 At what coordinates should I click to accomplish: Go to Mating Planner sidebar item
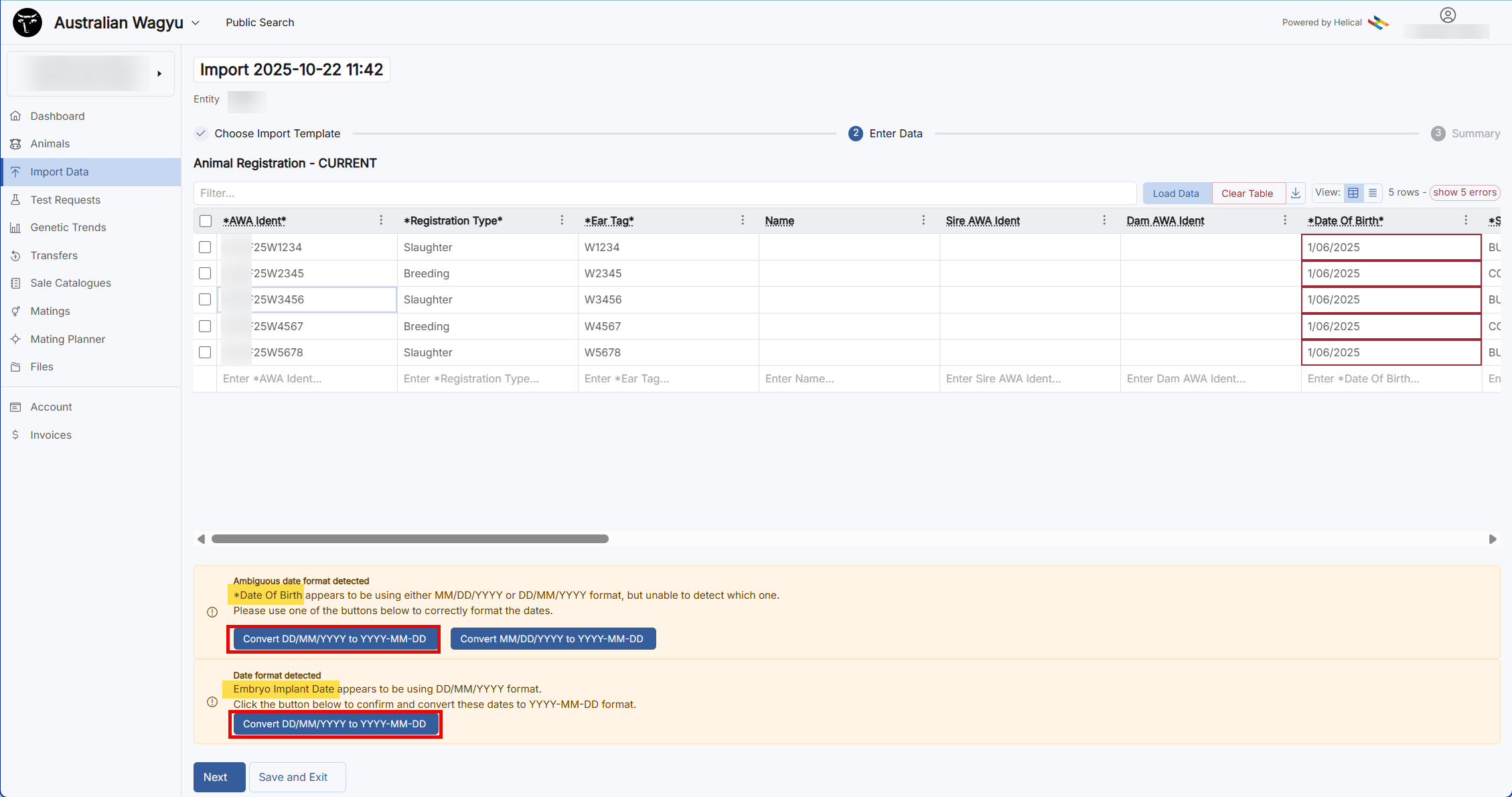coord(68,339)
